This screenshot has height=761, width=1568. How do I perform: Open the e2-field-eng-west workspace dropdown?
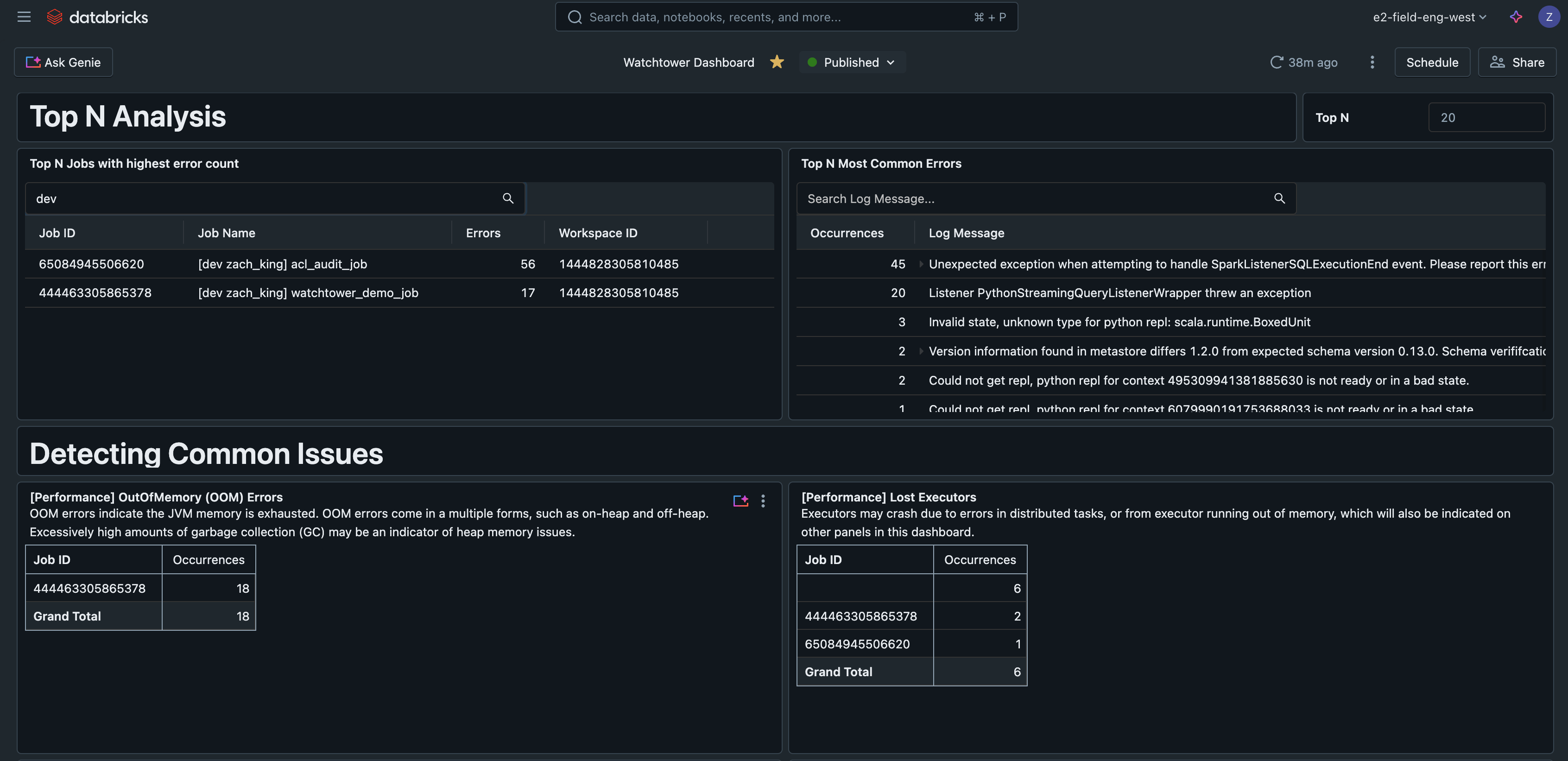point(1429,16)
